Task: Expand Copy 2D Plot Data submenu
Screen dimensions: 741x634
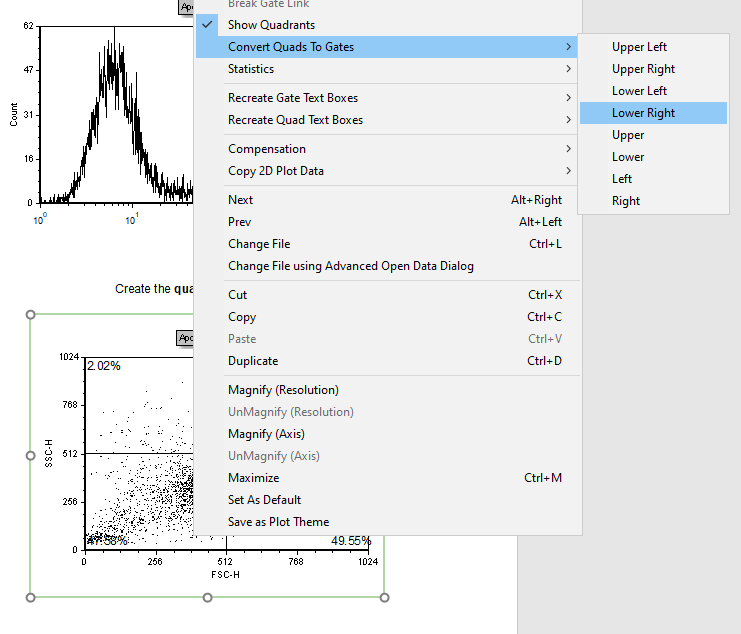Action: 387,171
